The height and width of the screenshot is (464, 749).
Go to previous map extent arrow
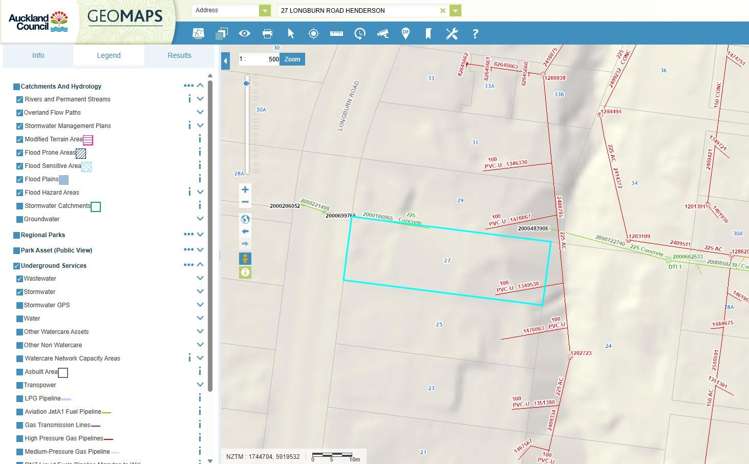pyautogui.click(x=245, y=231)
